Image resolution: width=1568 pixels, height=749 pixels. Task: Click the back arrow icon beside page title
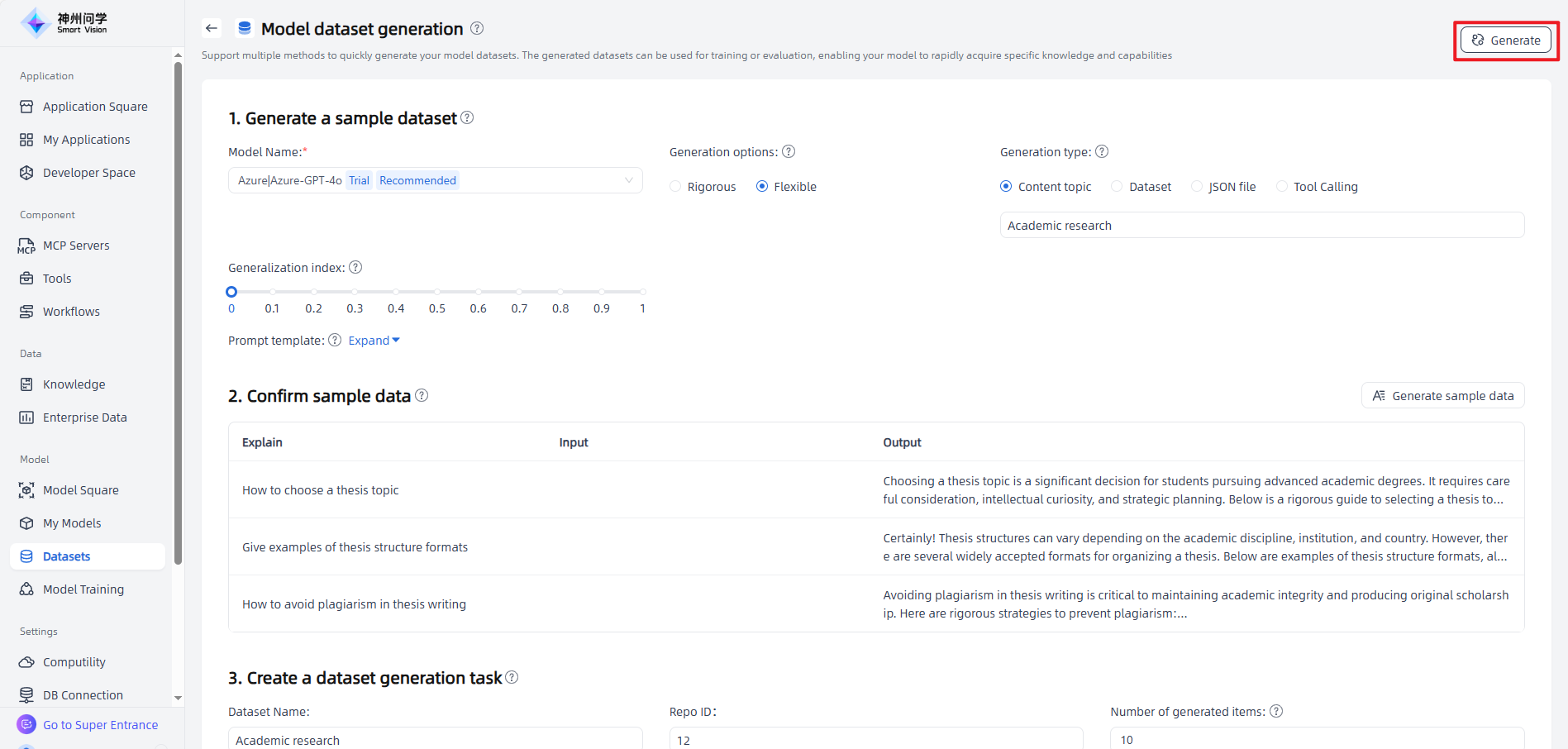pos(212,28)
